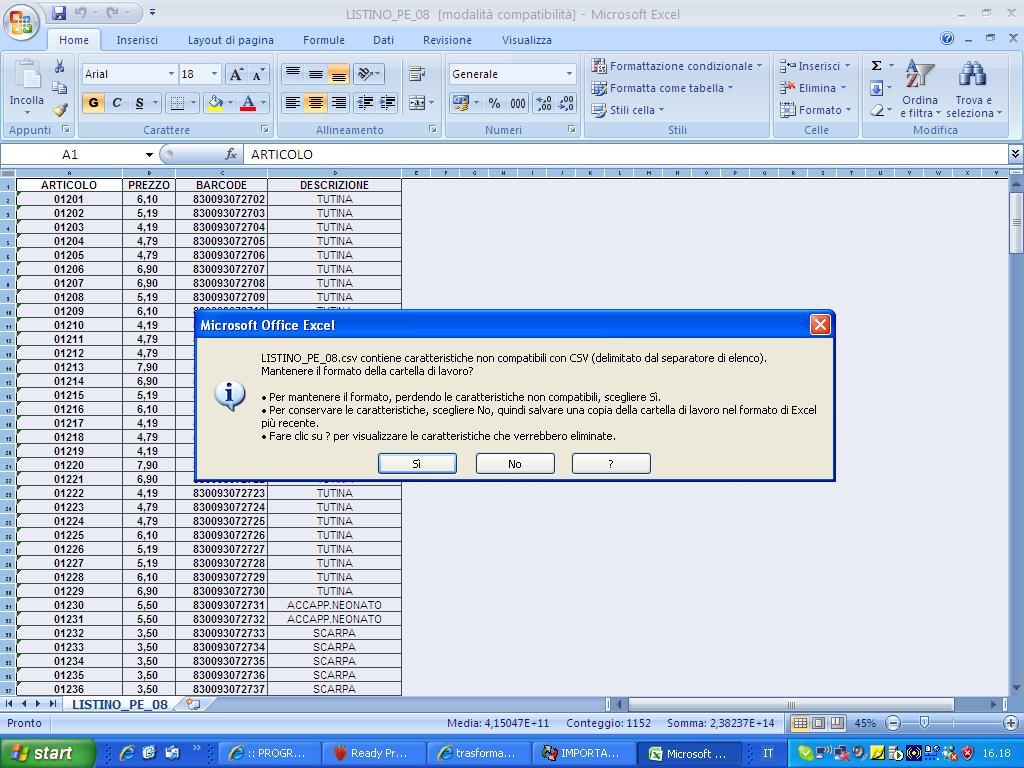This screenshot has height=768, width=1024.
Task: Open the Dati ribbon tab
Action: [x=383, y=40]
